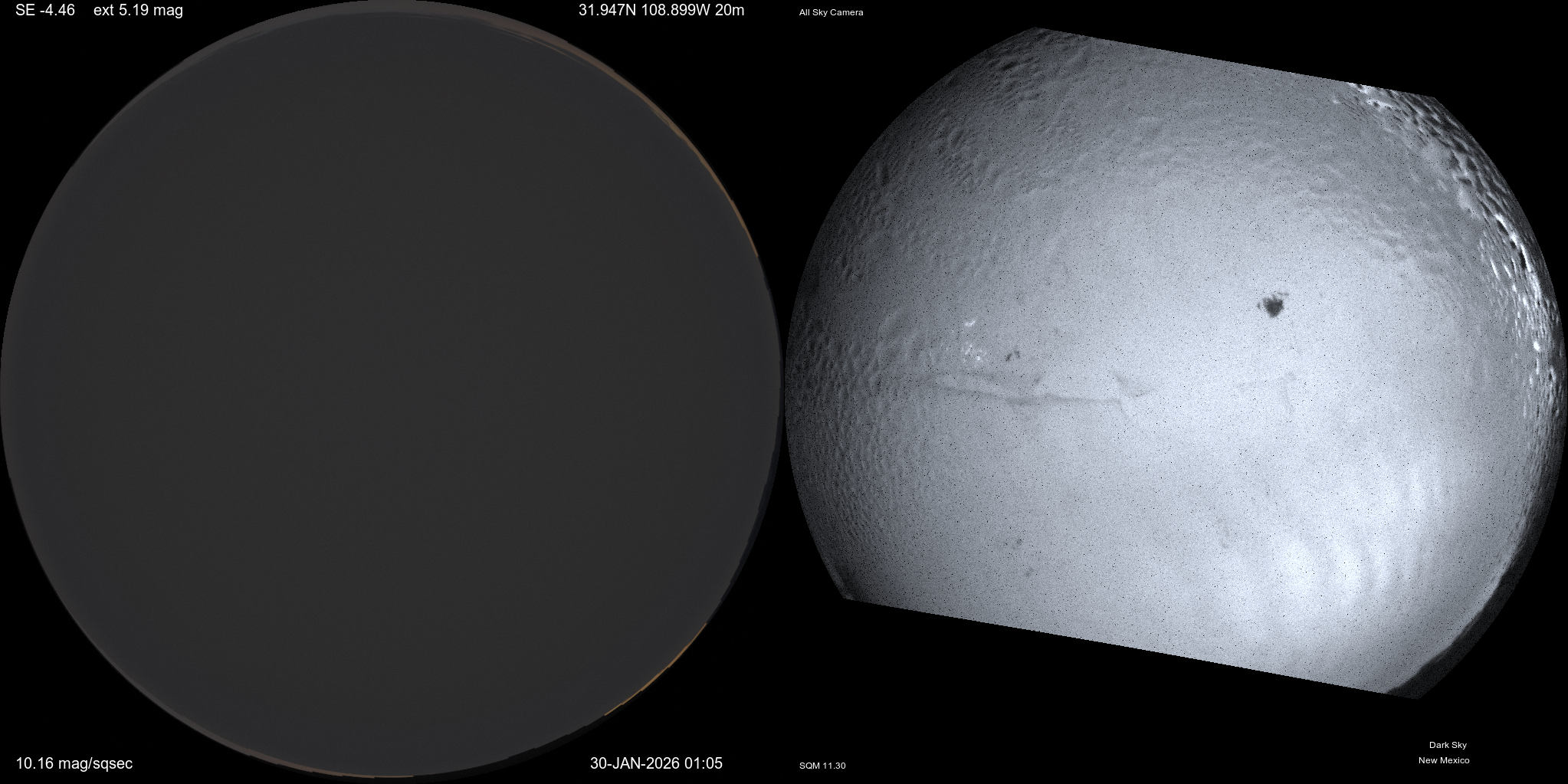Click the "Dark Sky" label
The image size is (1568, 784).
click(1448, 745)
